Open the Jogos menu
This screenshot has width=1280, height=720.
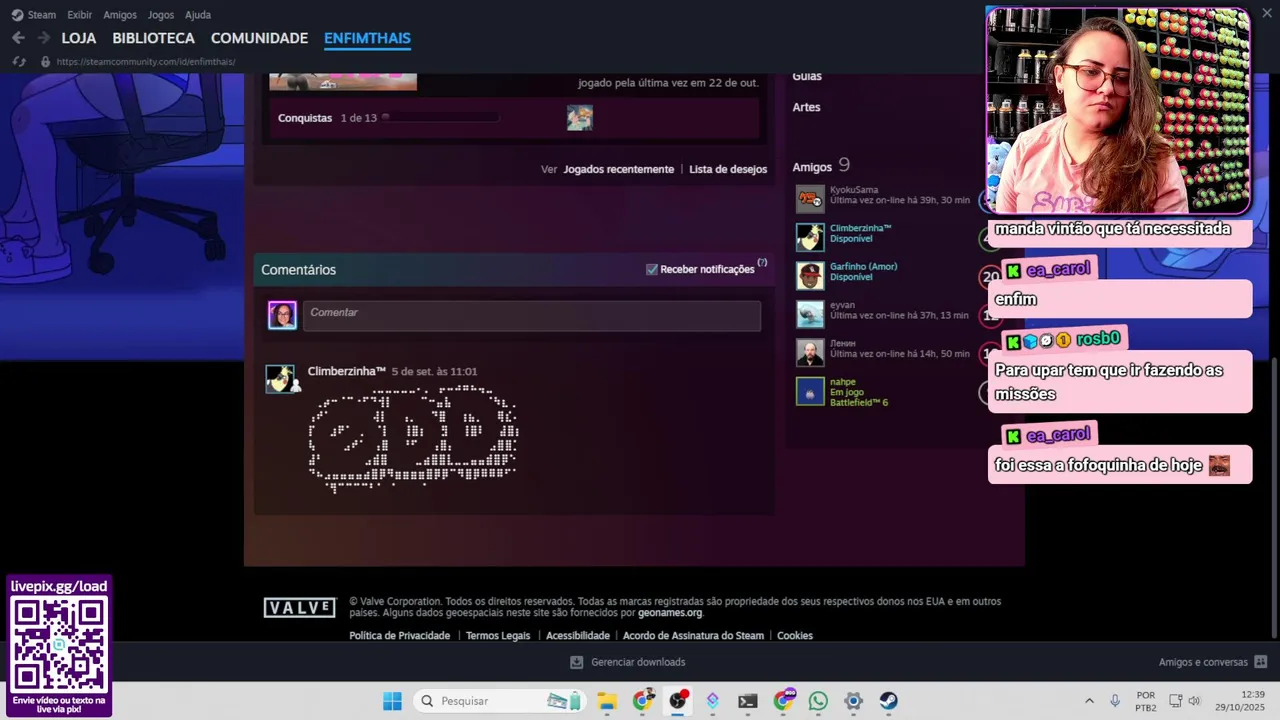pyautogui.click(x=160, y=15)
